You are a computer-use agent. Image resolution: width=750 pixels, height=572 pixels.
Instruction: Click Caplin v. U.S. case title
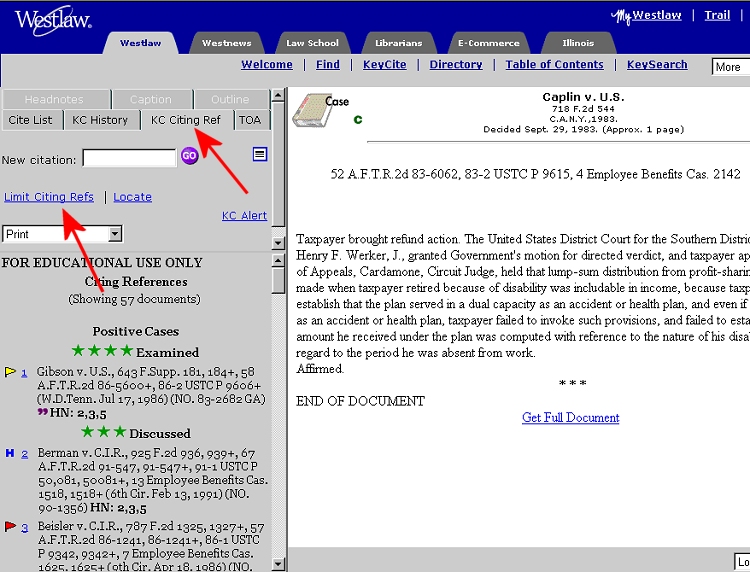(583, 97)
